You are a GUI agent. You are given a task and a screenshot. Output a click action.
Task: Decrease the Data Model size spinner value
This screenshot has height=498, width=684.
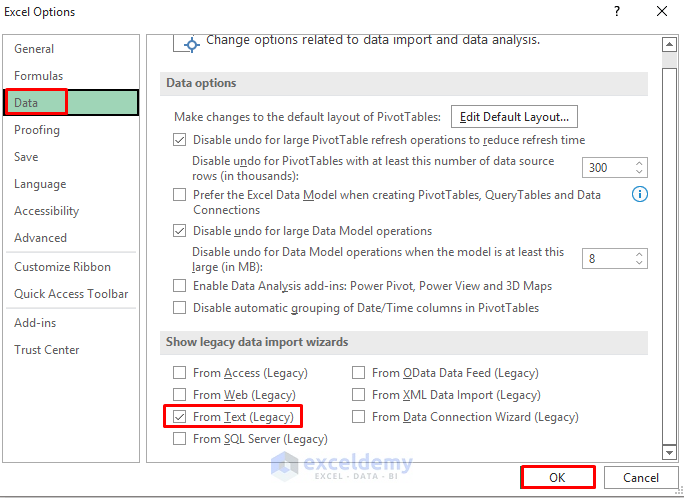pyautogui.click(x=640, y=263)
